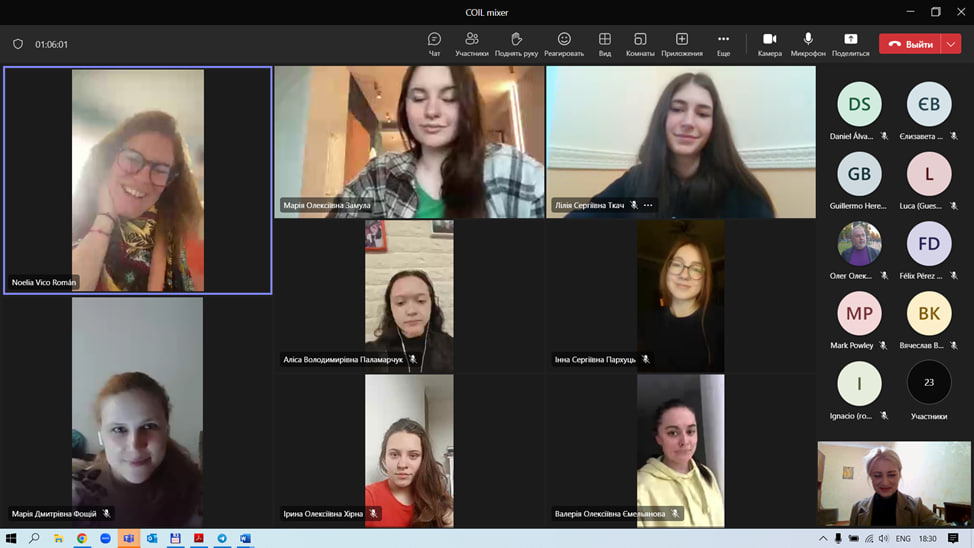Click mic icon on Аліса Володимирівна Паламарчук
Viewport: 974px width, 548px height.
click(412, 359)
